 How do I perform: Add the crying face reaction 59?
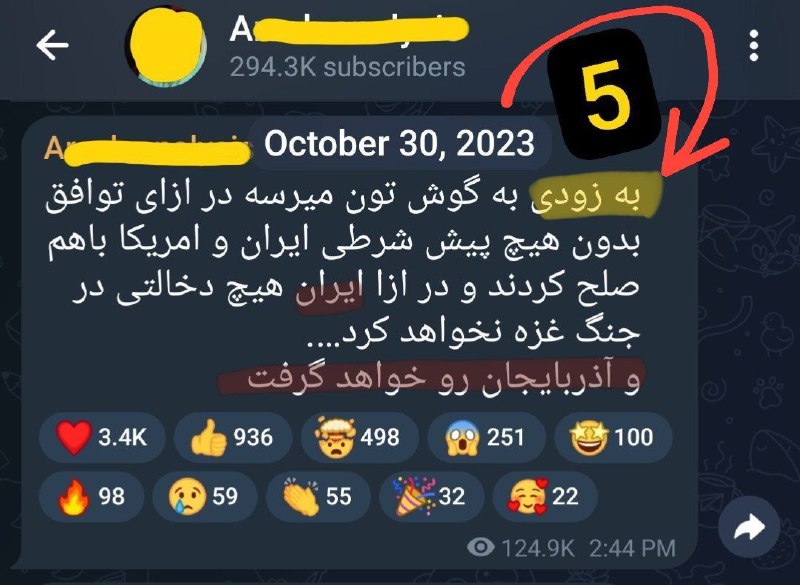(205, 497)
